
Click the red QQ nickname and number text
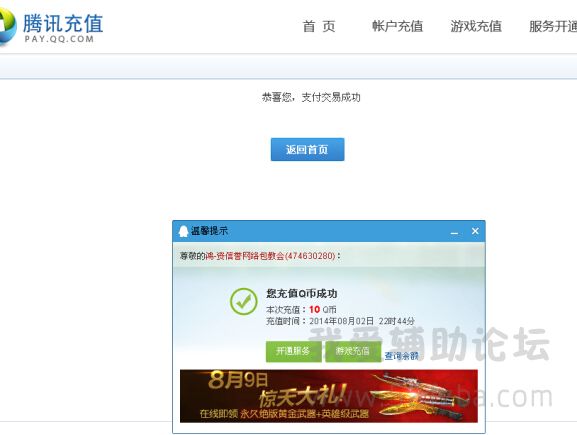tap(270, 256)
